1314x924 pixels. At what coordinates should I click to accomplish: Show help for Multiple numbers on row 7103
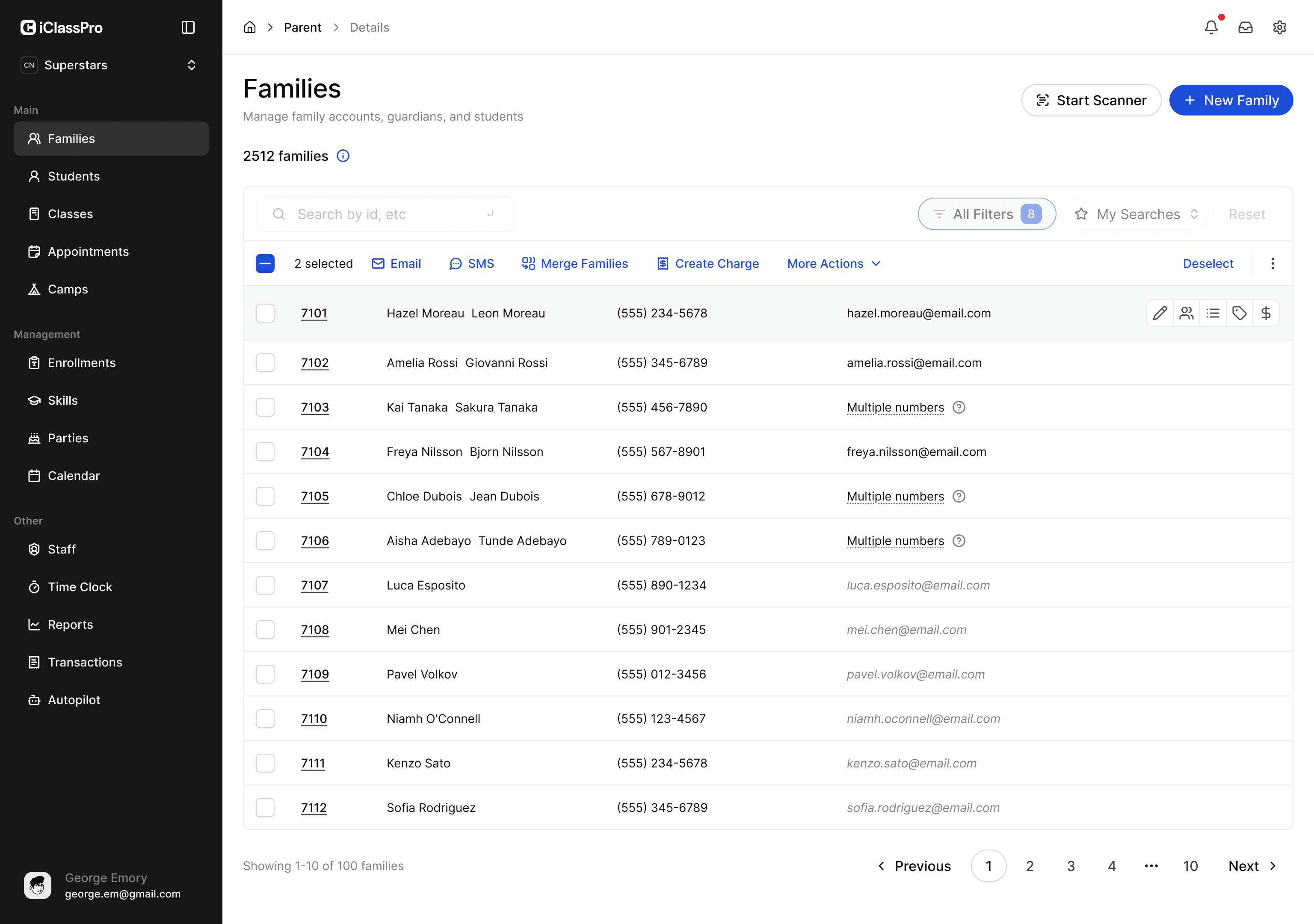point(959,408)
